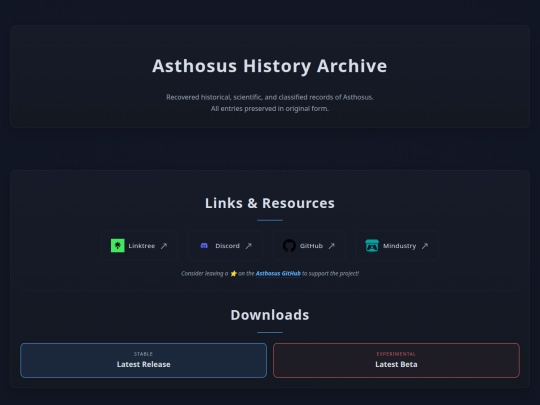Click the 'Consider leaving a' text
The width and height of the screenshot is (540, 405).
(205, 273)
